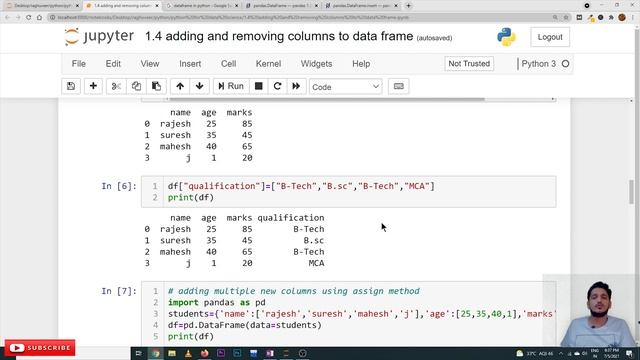Open the Widgets menu

316,64
